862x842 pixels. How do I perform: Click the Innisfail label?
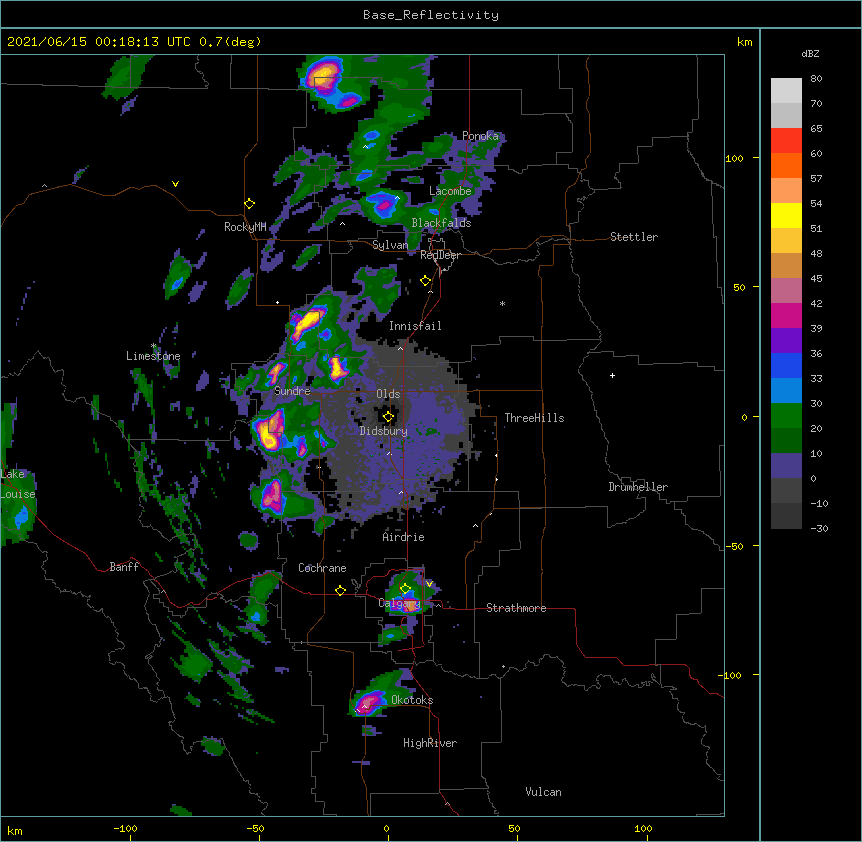[415, 326]
